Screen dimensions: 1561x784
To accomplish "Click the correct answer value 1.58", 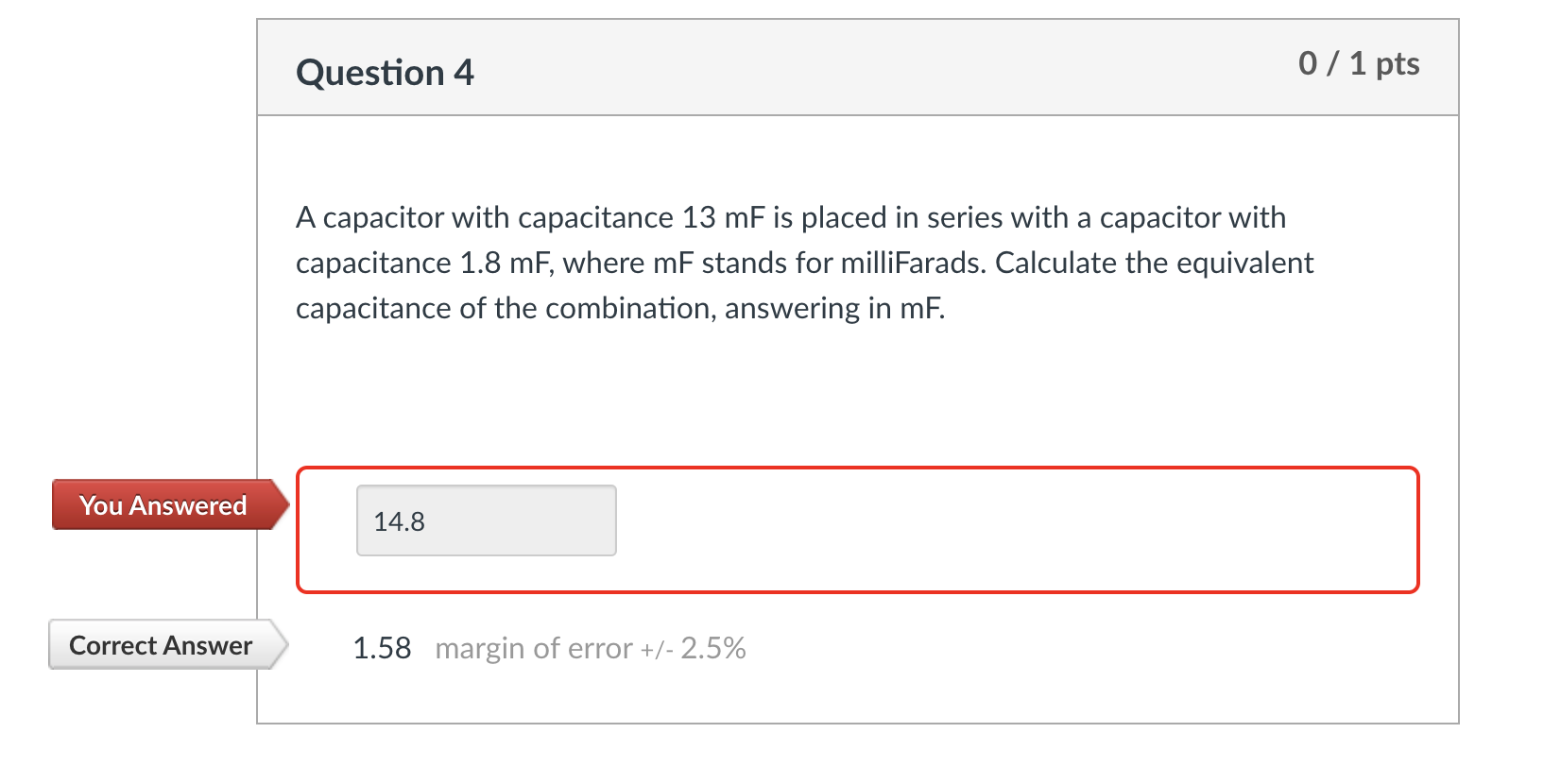I will point(382,648).
